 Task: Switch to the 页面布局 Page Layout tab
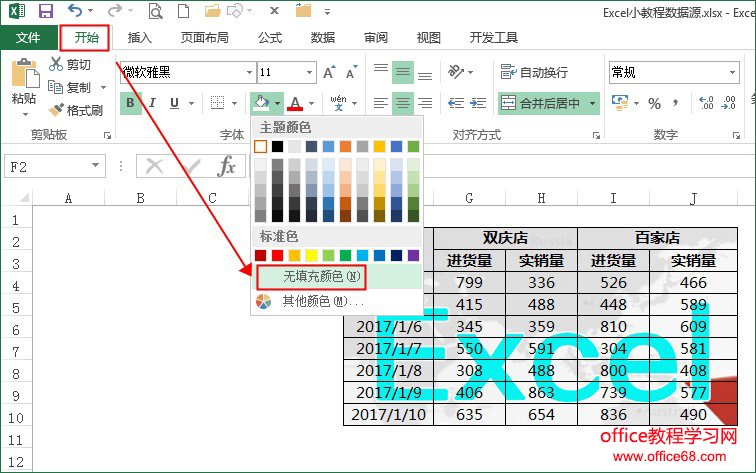pos(204,38)
